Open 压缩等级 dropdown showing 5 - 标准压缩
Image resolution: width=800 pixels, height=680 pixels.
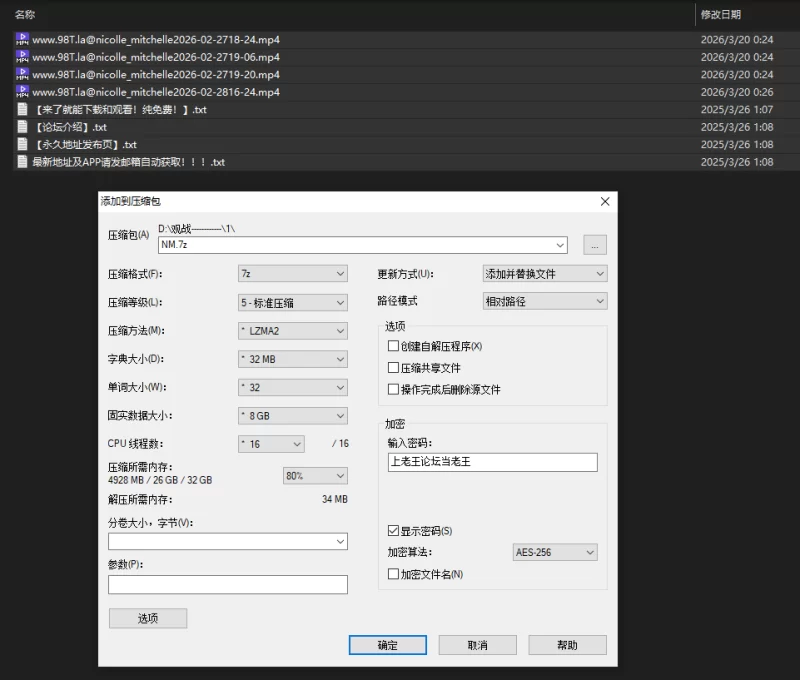tap(293, 303)
